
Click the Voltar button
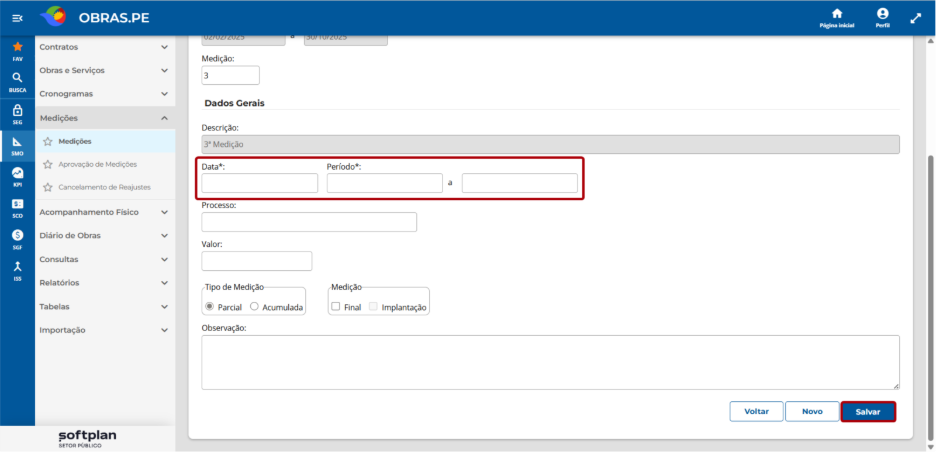pos(756,412)
